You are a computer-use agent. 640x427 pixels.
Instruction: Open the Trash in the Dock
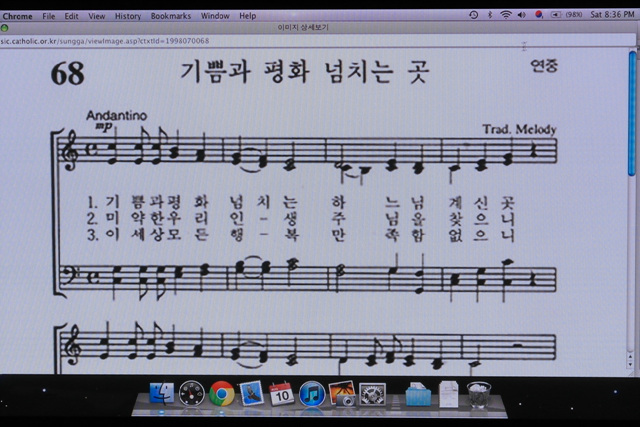tap(478, 395)
